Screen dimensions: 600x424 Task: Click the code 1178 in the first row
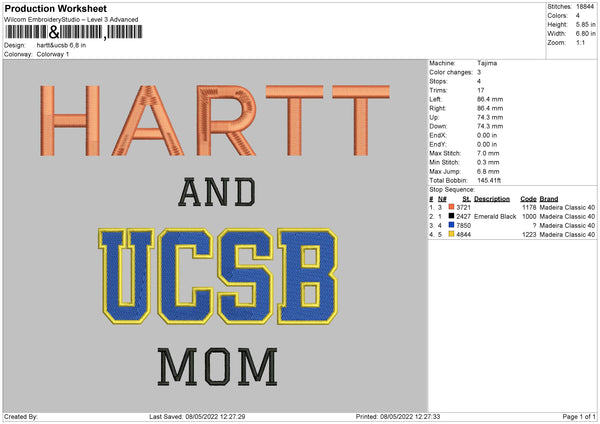pos(529,207)
